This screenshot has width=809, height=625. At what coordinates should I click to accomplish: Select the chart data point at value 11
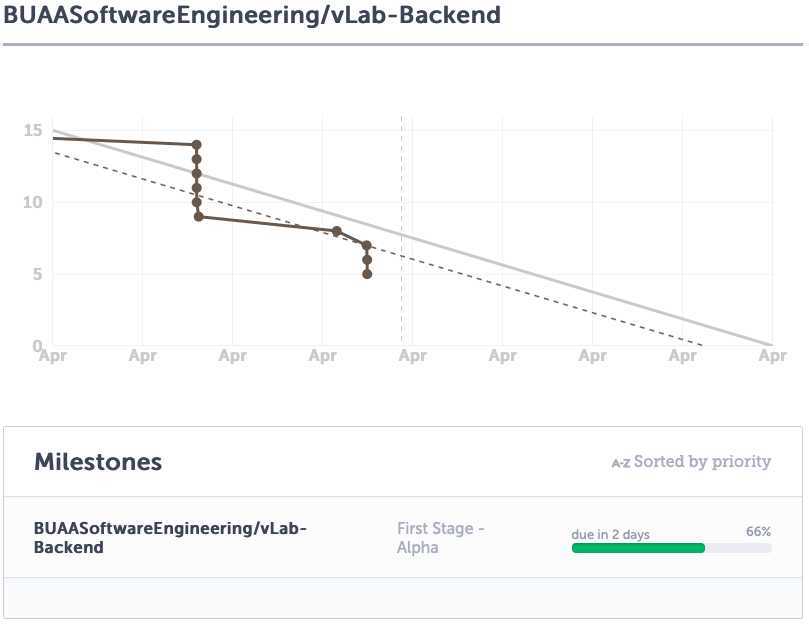[197, 188]
